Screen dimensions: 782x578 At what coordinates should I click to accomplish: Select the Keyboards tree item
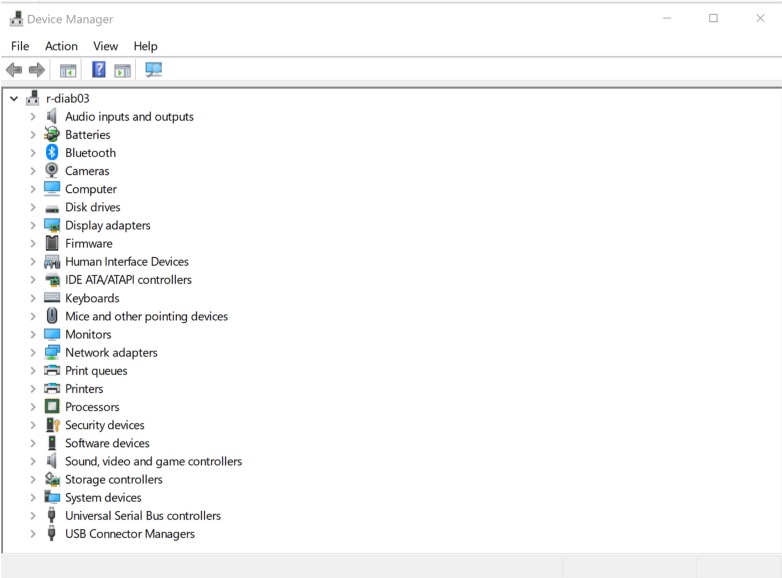92,298
